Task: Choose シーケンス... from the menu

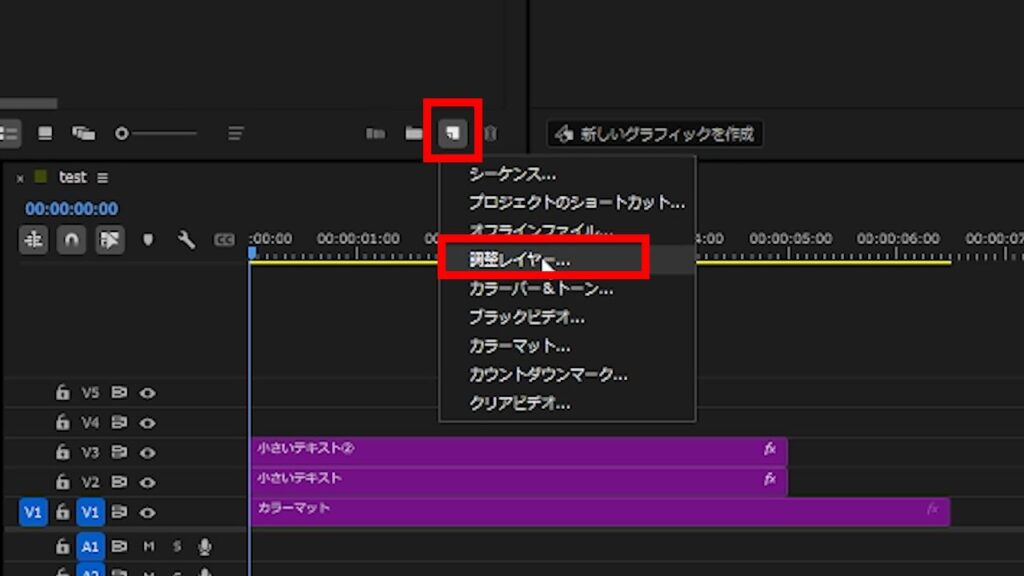Action: click(x=513, y=174)
